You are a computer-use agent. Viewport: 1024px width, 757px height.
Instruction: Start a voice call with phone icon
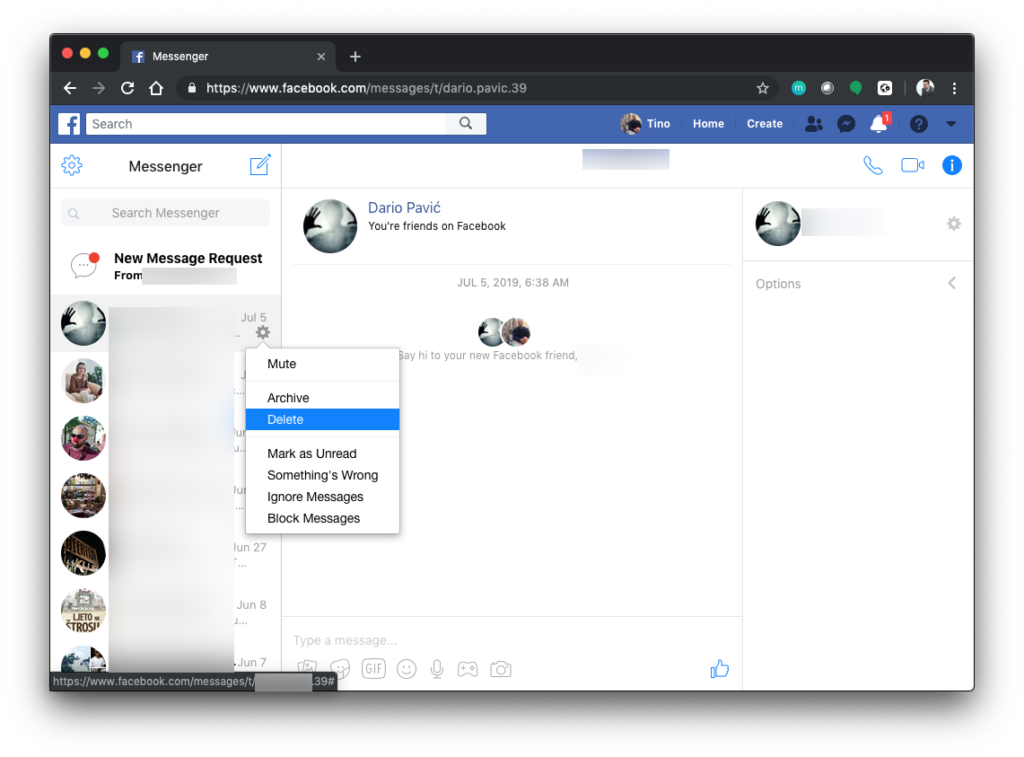pyautogui.click(x=873, y=166)
